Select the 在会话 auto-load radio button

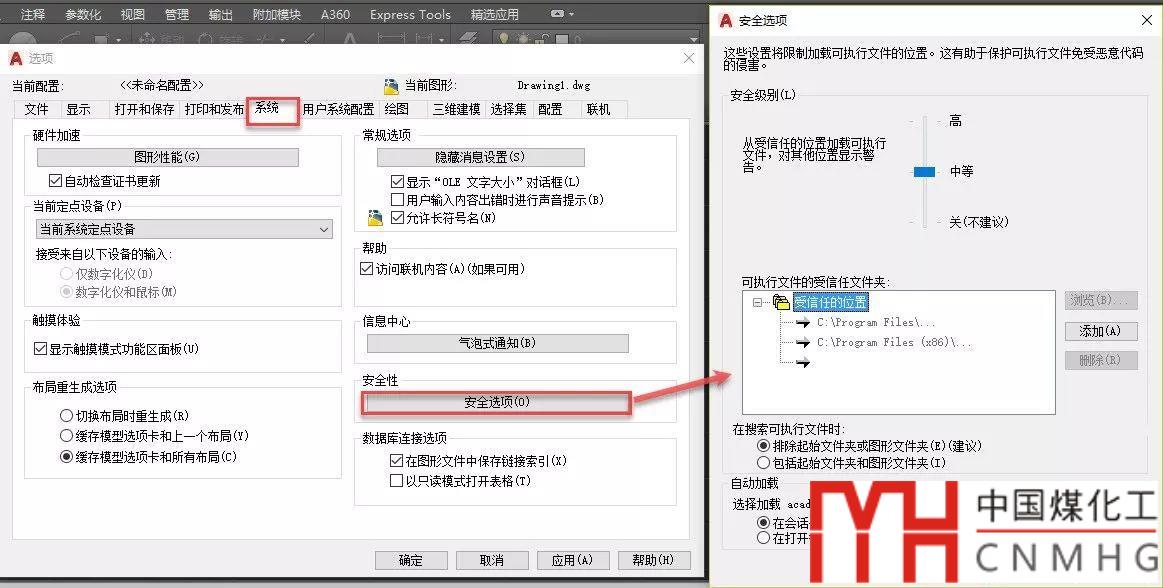click(x=763, y=523)
